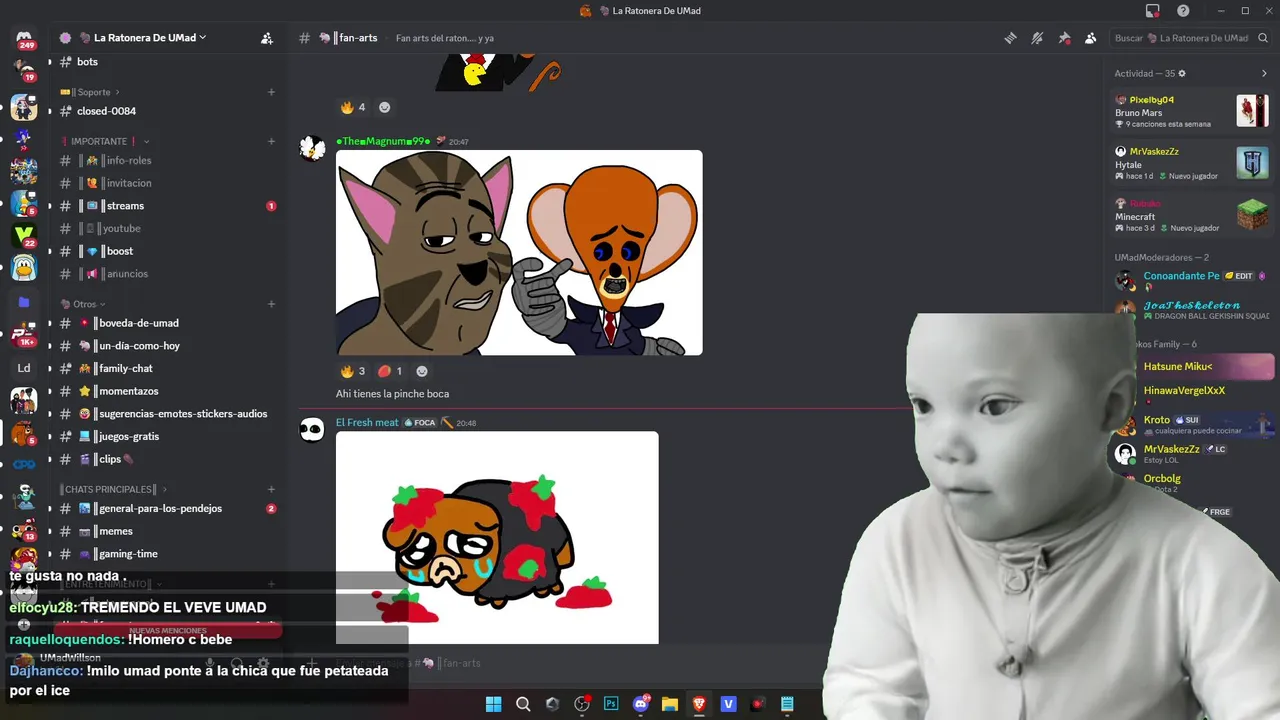
Task: Create channel in Otros with plus
Action: [271, 304]
